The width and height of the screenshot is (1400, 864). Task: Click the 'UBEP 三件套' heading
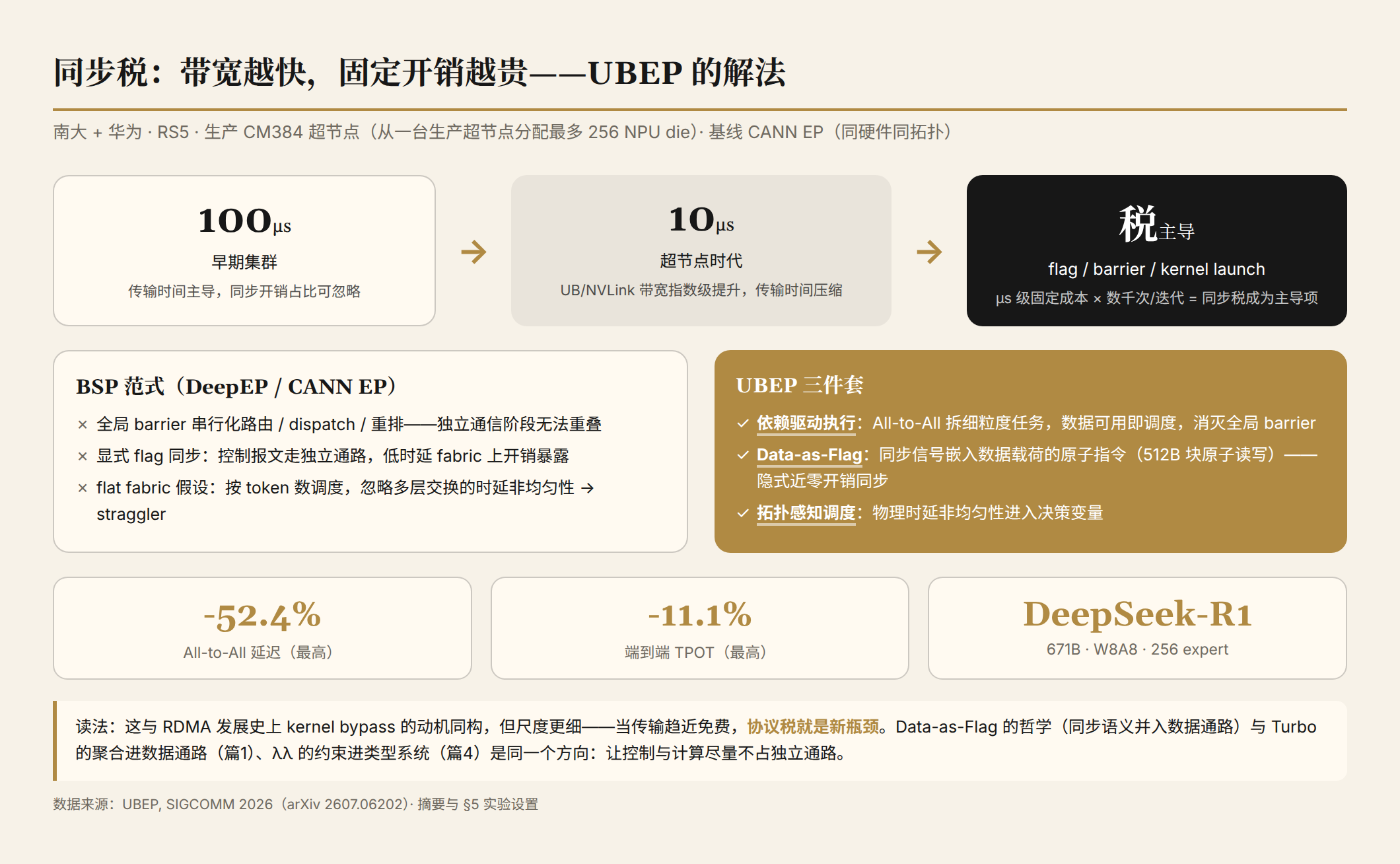[x=800, y=385]
